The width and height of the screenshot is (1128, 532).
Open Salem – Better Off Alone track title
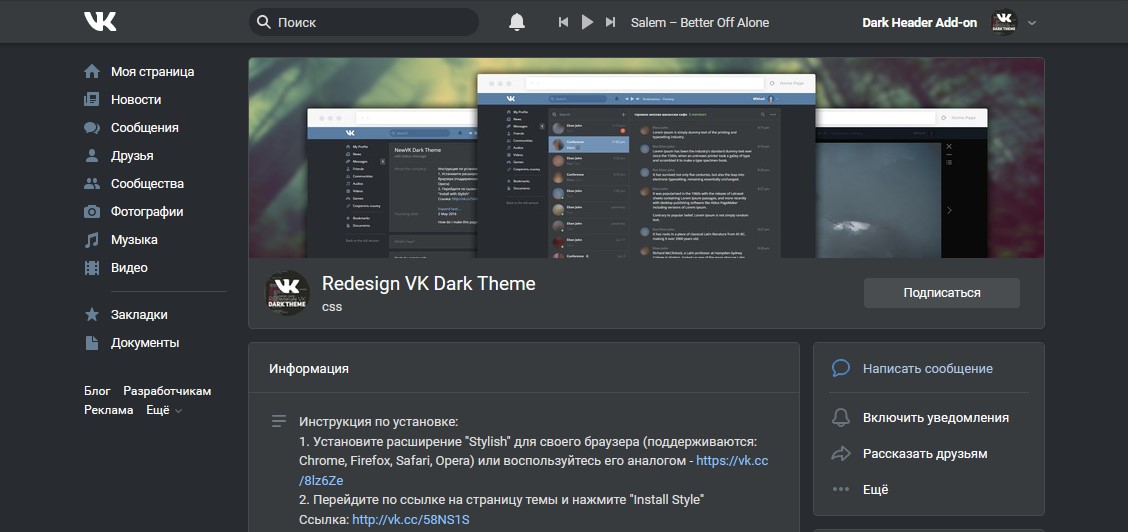tap(699, 22)
